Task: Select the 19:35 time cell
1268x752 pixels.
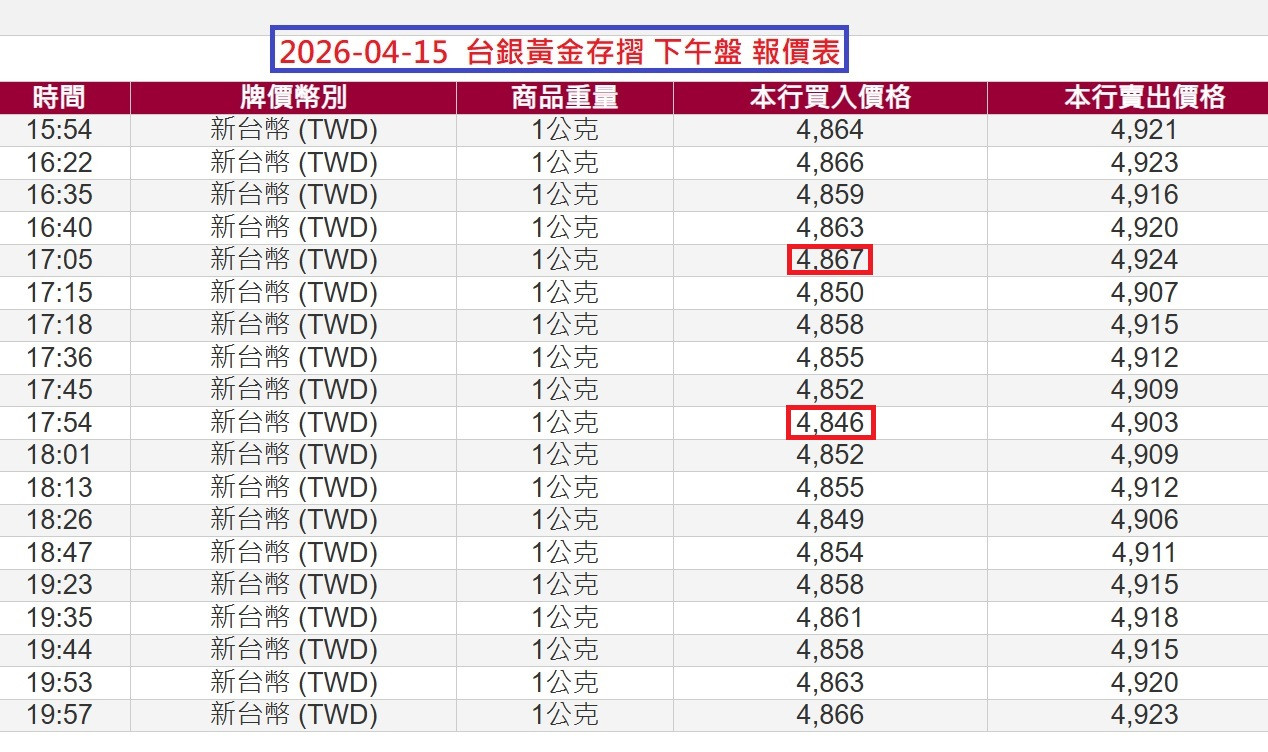Action: (x=59, y=618)
